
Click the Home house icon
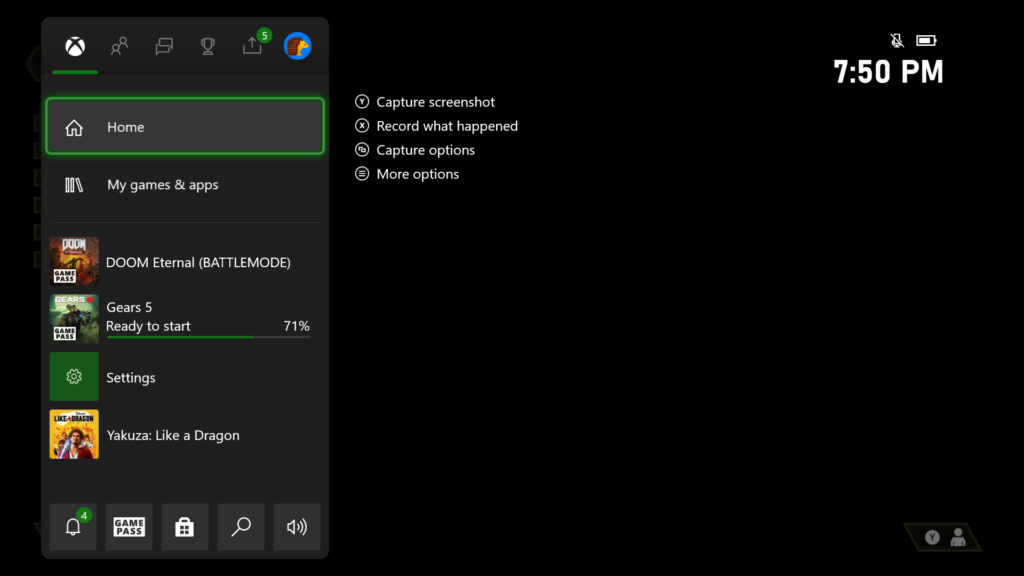(x=74, y=127)
